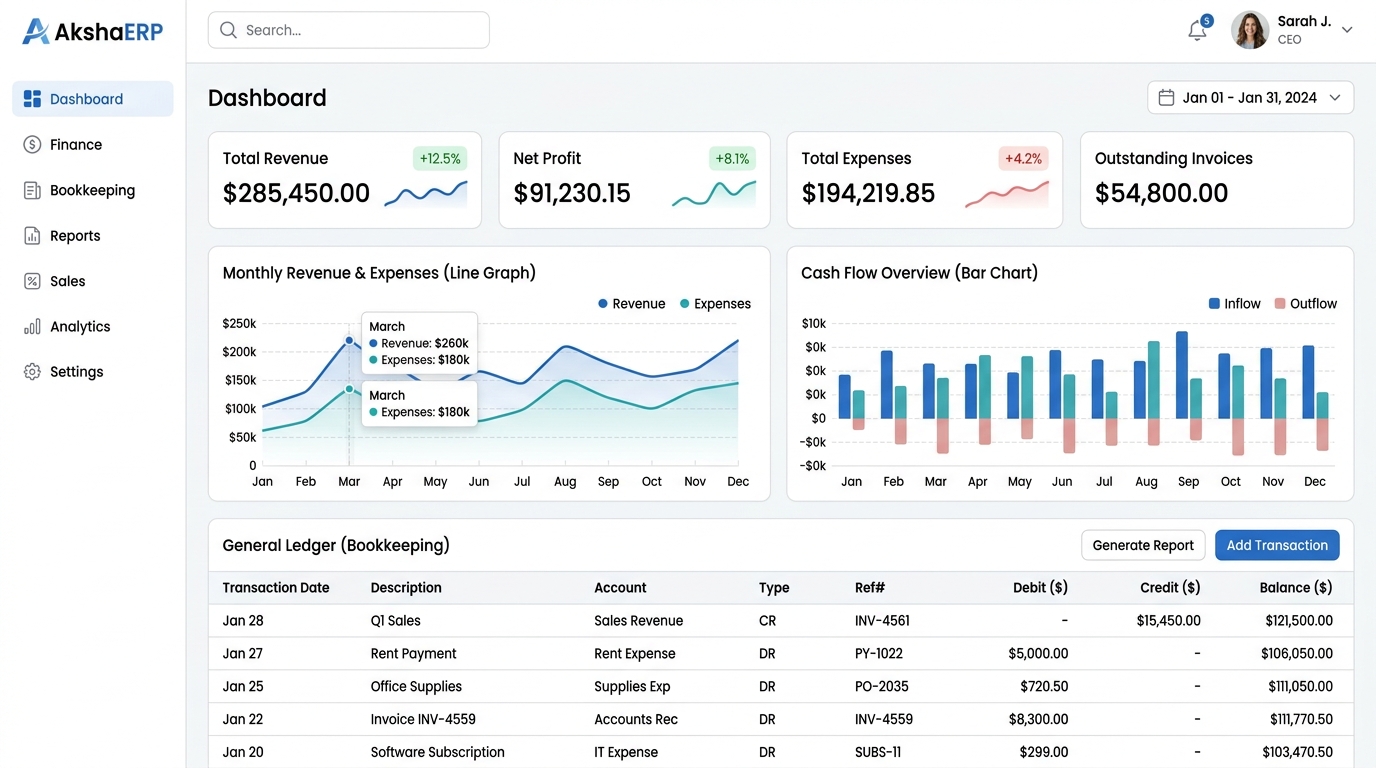Click the Software Subscription row description
The height and width of the screenshot is (768, 1376).
[x=437, y=752]
